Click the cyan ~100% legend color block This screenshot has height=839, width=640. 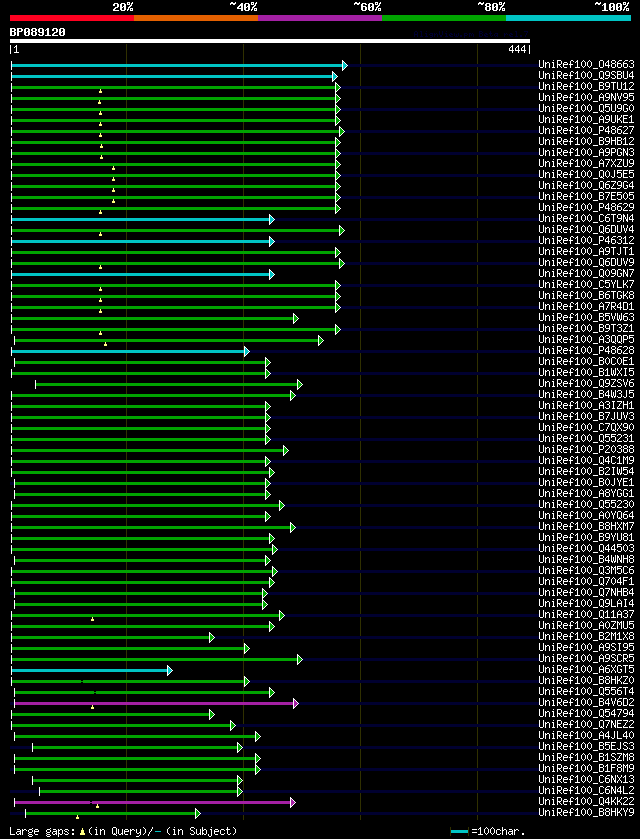[568, 18]
